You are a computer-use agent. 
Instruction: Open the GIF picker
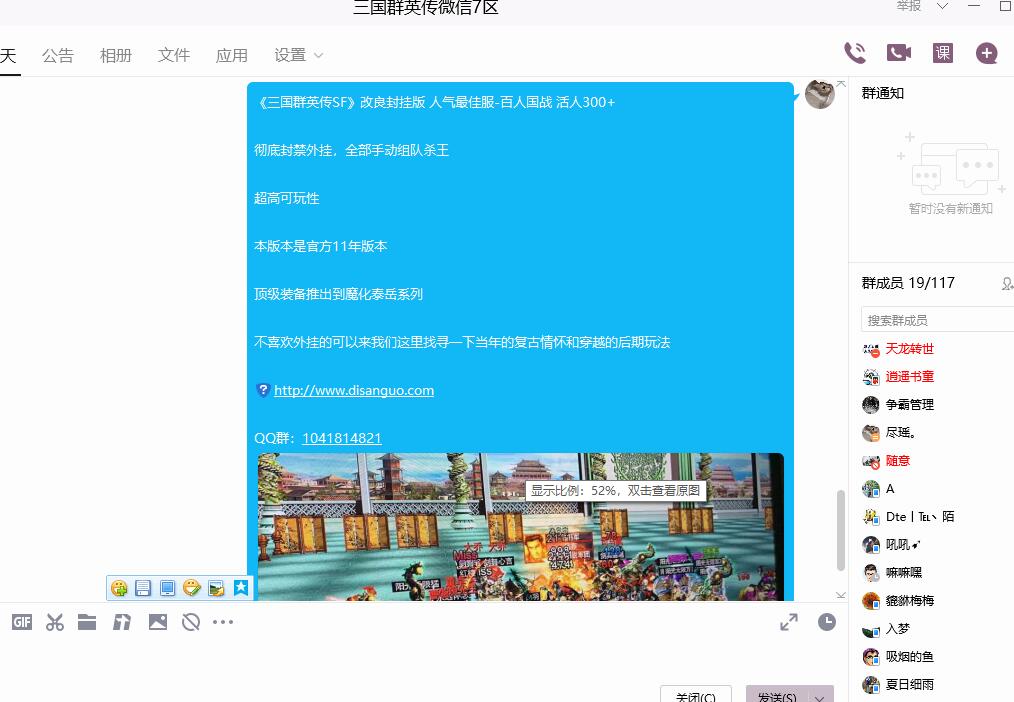(x=22, y=622)
